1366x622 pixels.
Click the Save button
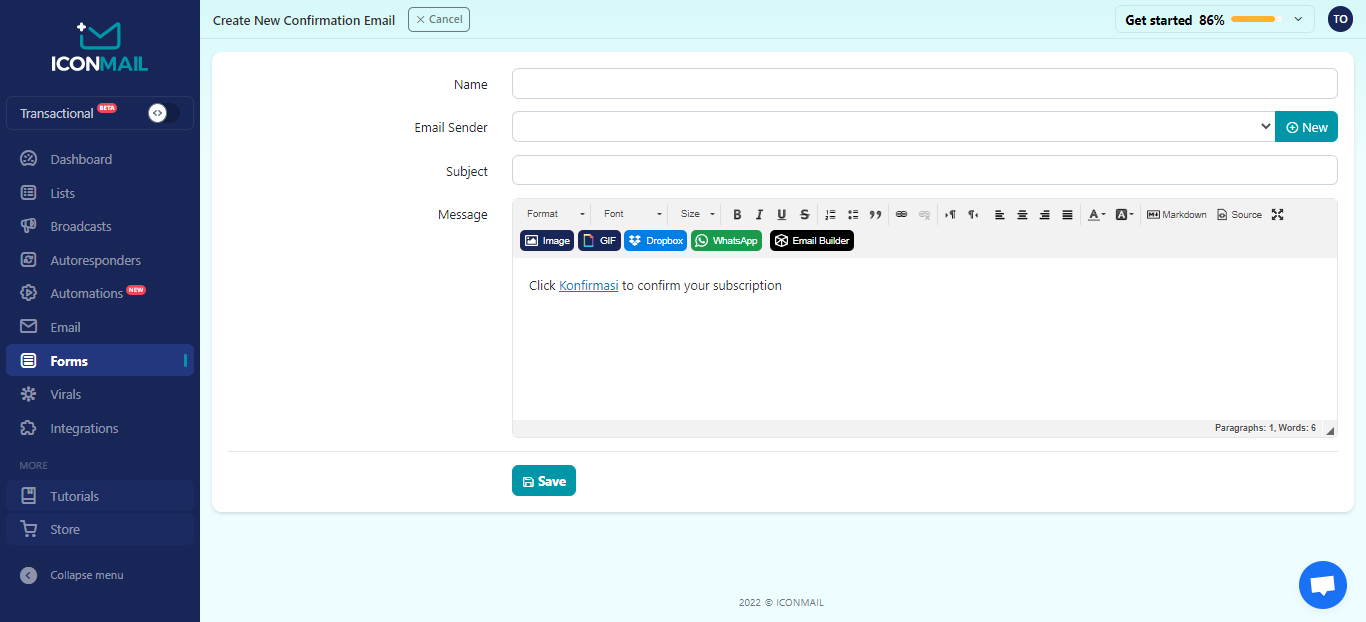[x=544, y=481]
